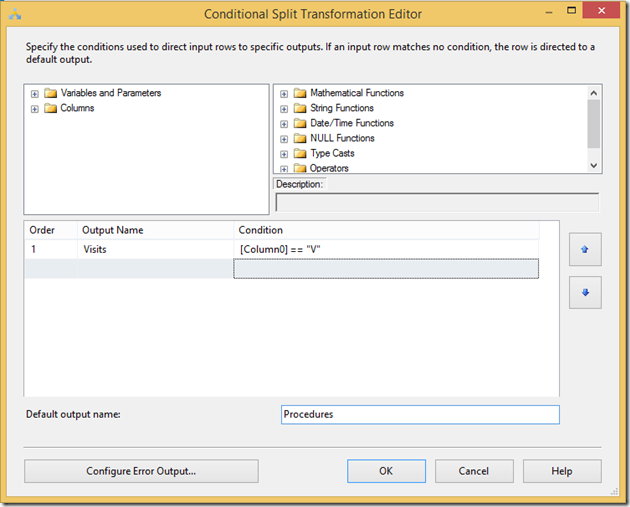Click the Variables and Parameters folder icon

click(50, 93)
